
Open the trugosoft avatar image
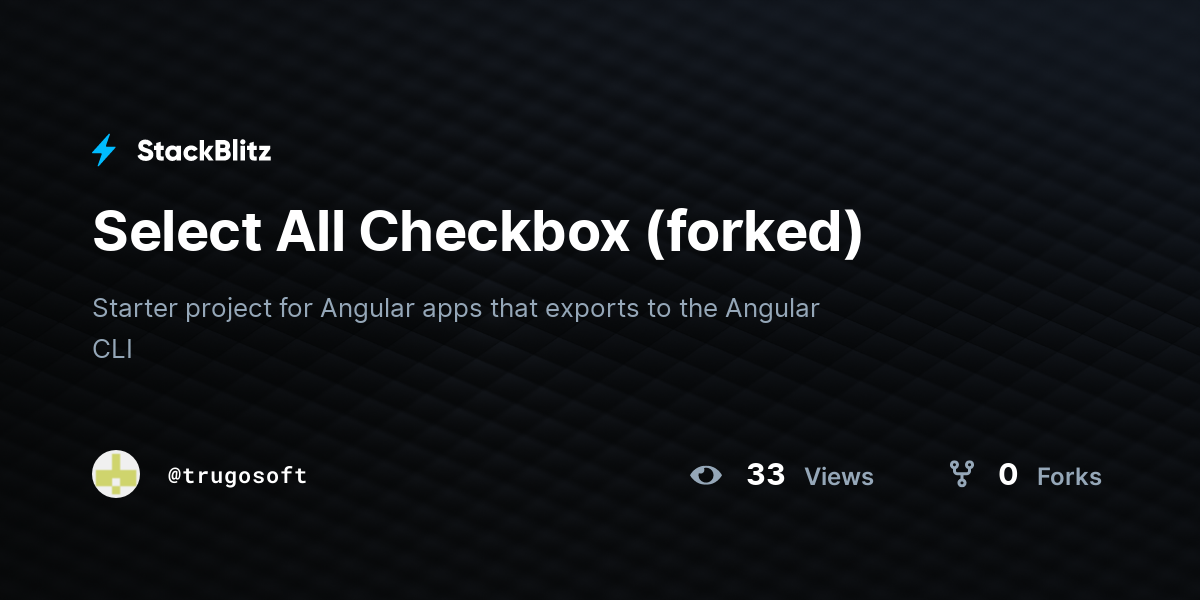click(x=116, y=474)
